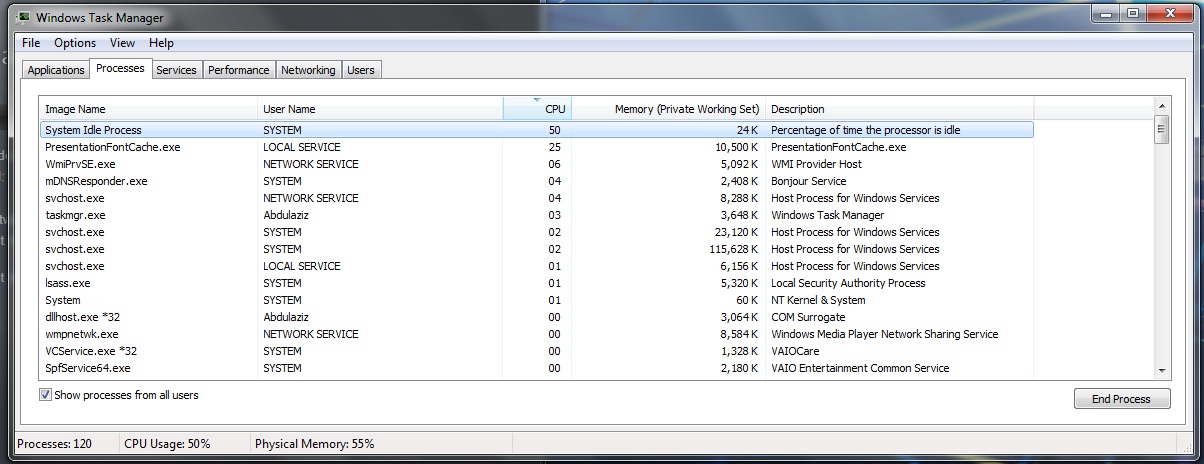Open the View menu

[122, 43]
